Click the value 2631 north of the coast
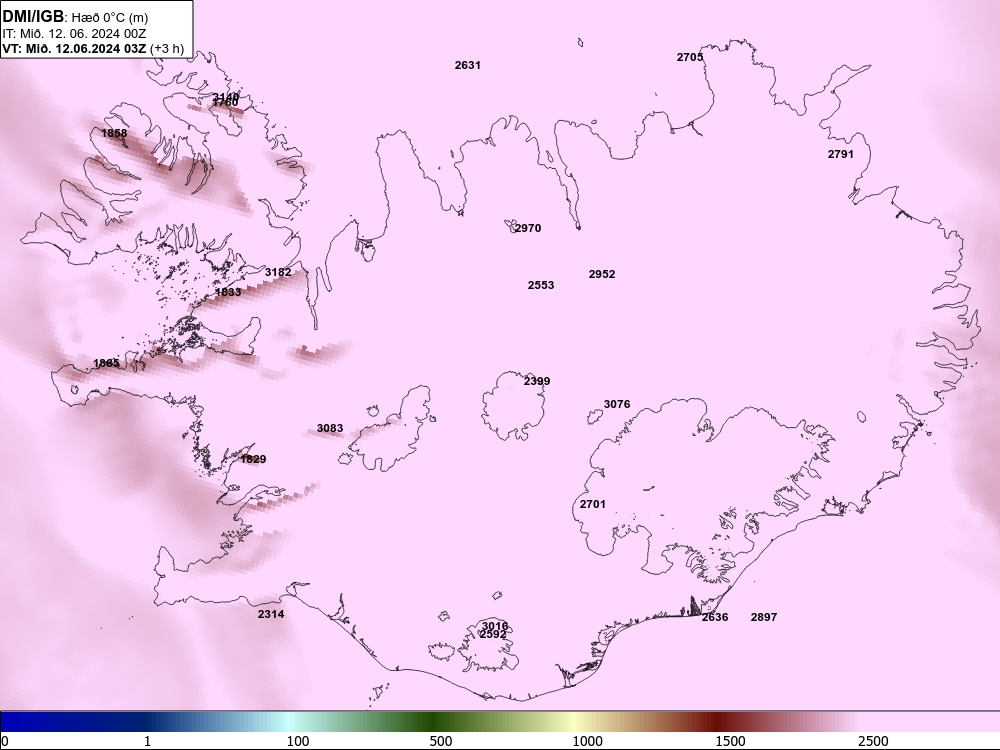This screenshot has height=750, width=1000. point(467,65)
